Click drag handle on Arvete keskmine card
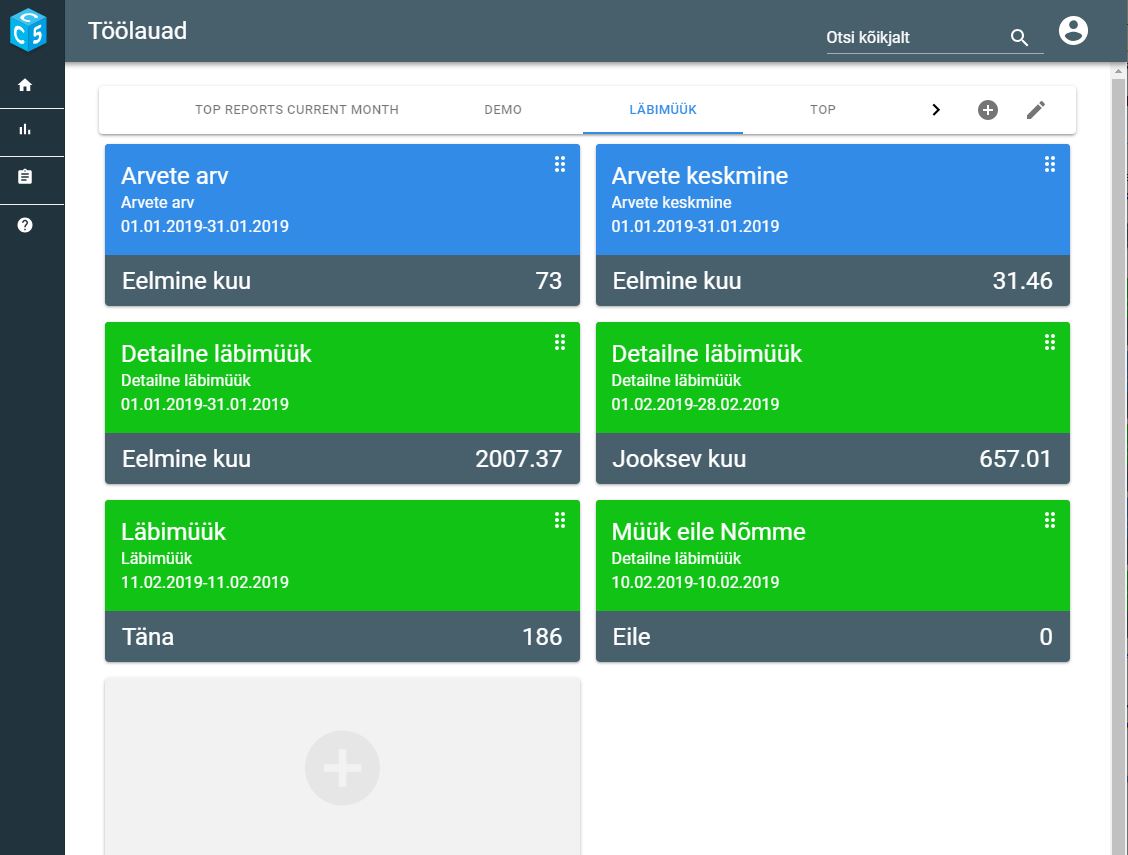Viewport: 1128px width, 855px height. [x=1050, y=164]
